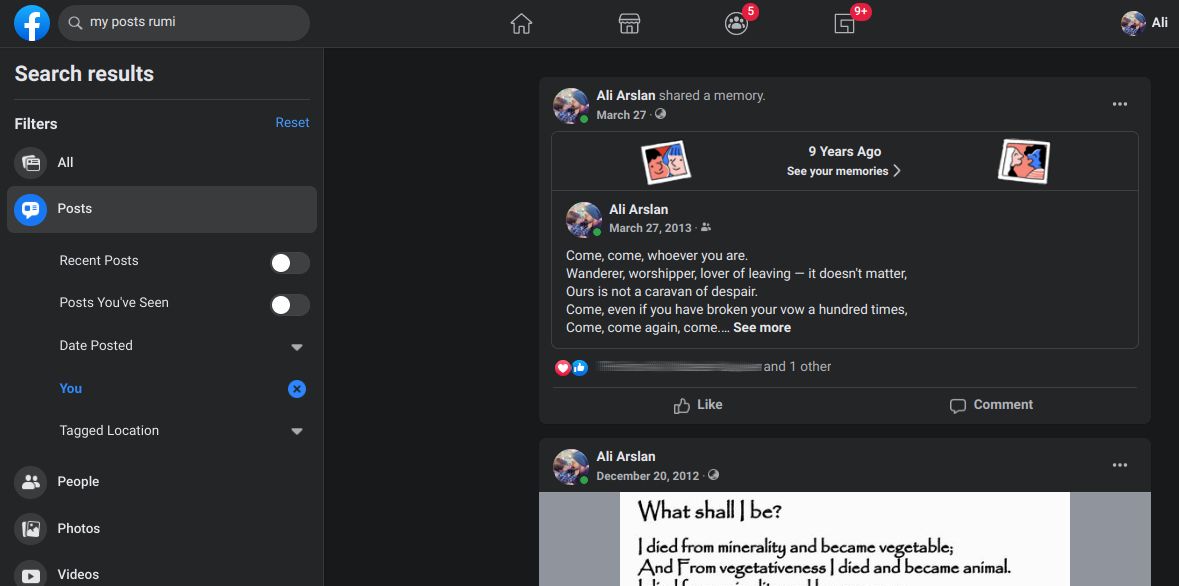Switch to the Posts filter tab
Image resolution: width=1179 pixels, height=586 pixels.
coord(74,209)
